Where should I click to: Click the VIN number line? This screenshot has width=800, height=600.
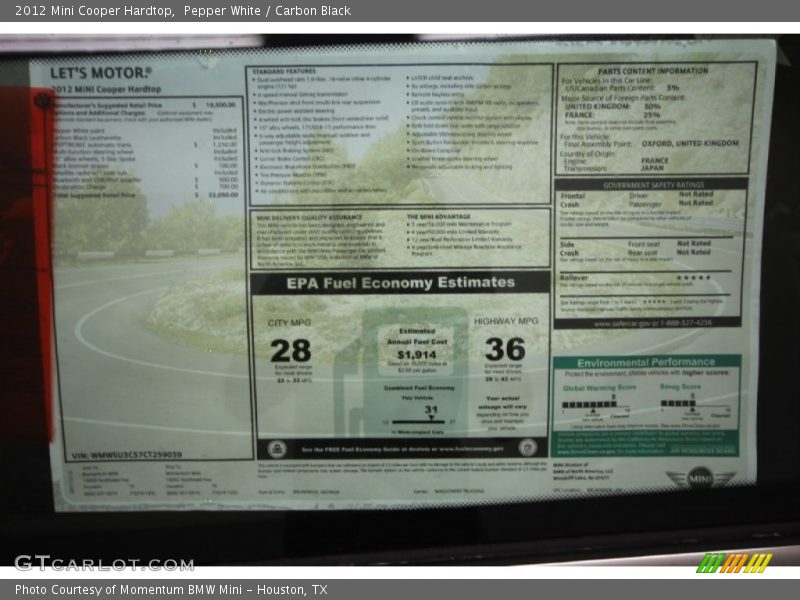click(127, 455)
